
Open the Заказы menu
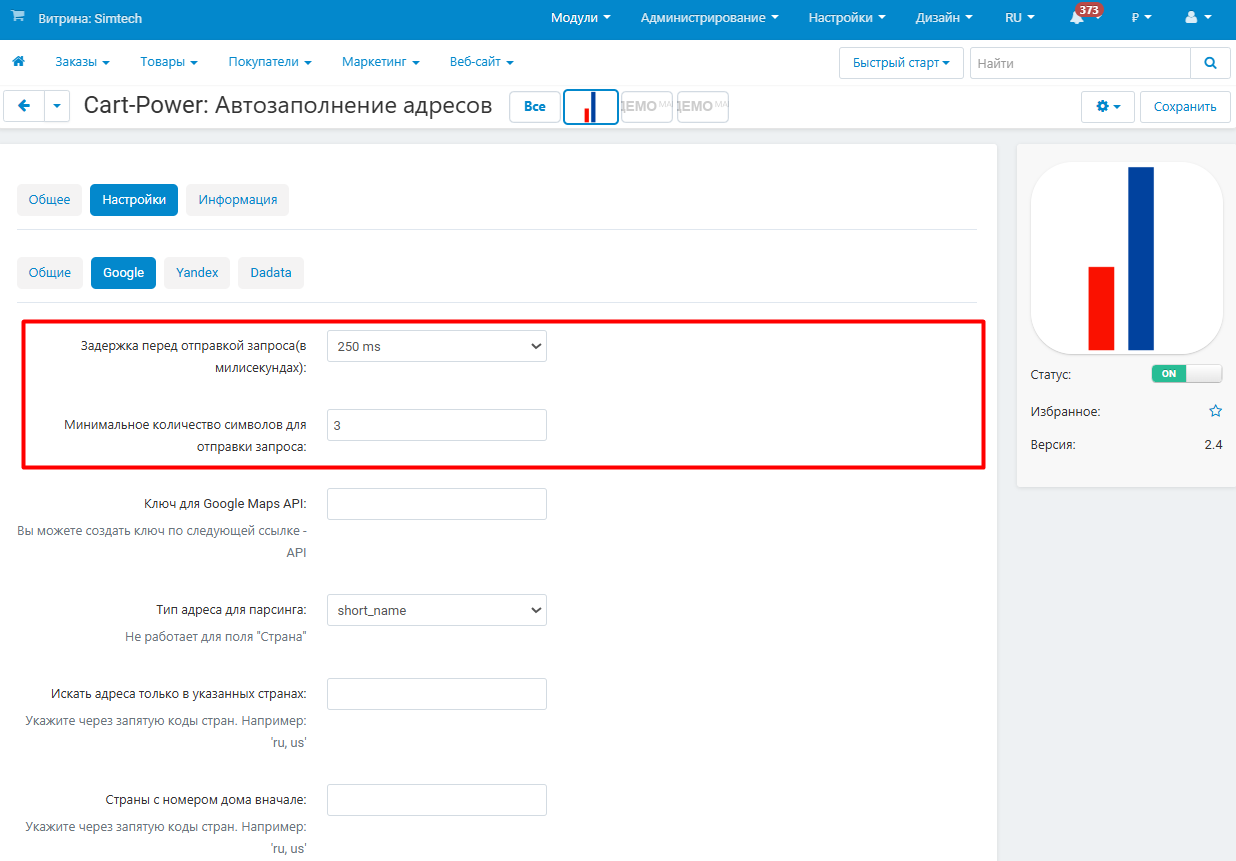[x=82, y=62]
